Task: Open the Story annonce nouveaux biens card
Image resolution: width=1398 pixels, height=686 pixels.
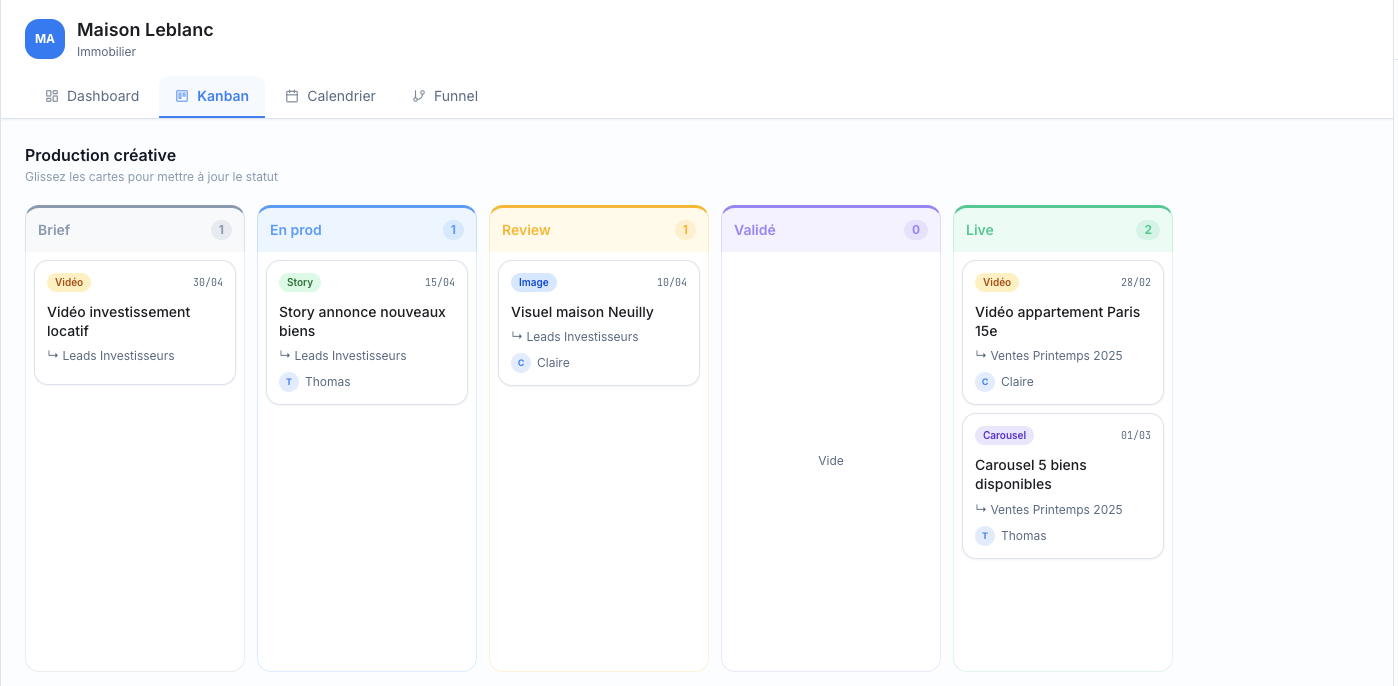Action: coord(366,322)
